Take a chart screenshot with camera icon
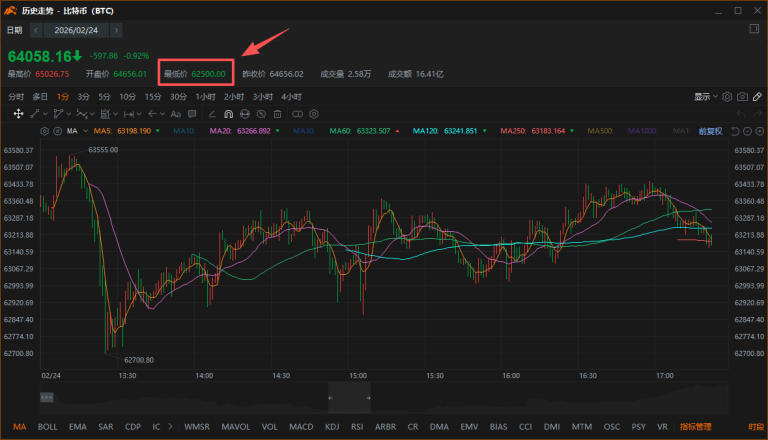768x440 pixels. tap(742, 97)
